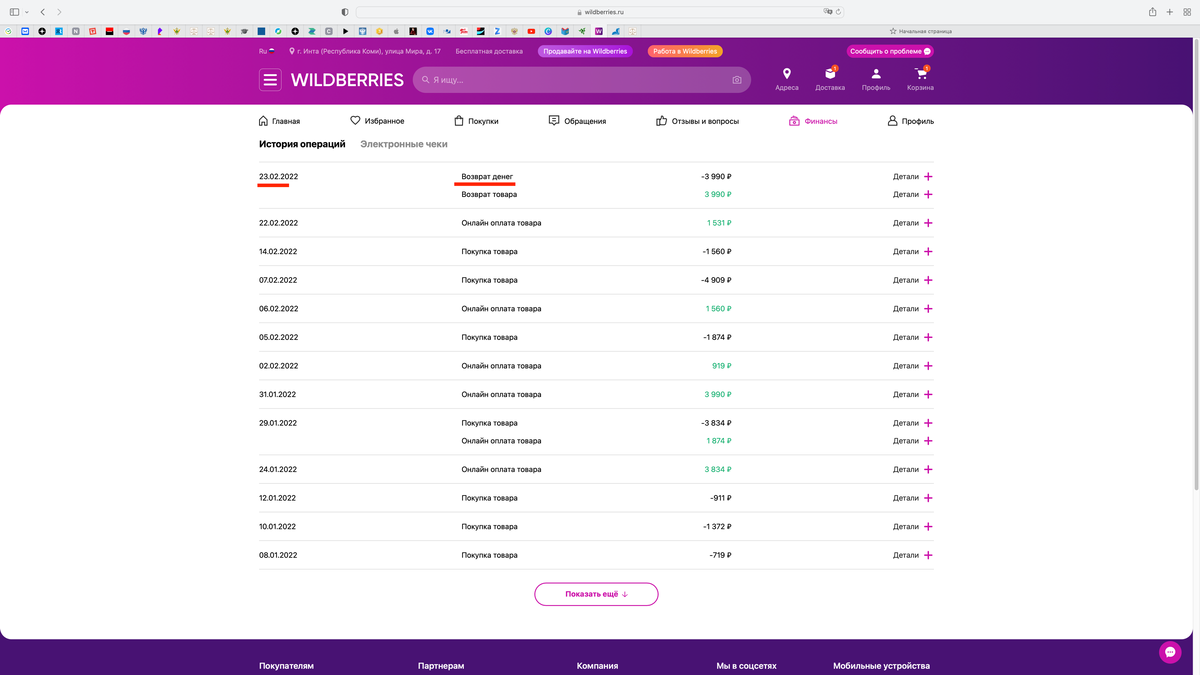1200x675 pixels.
Task: Open the sidebar dropdown chevron in Safari
Action: click(x=26, y=12)
